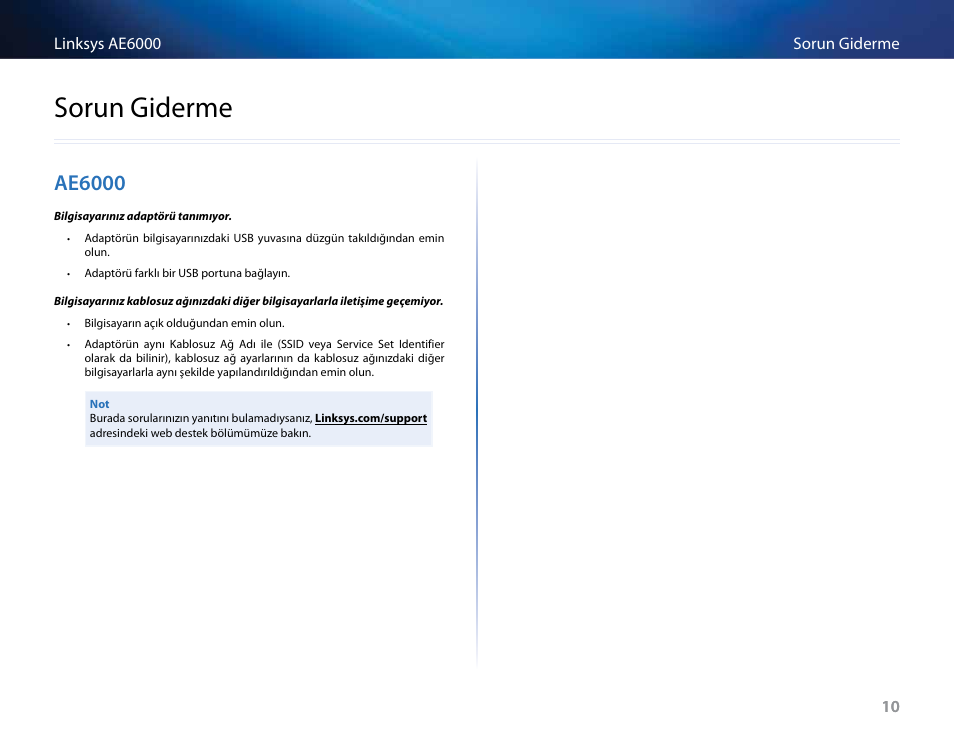Click 'adresindeki web destek bölümümüze bakın.' line

(200, 433)
